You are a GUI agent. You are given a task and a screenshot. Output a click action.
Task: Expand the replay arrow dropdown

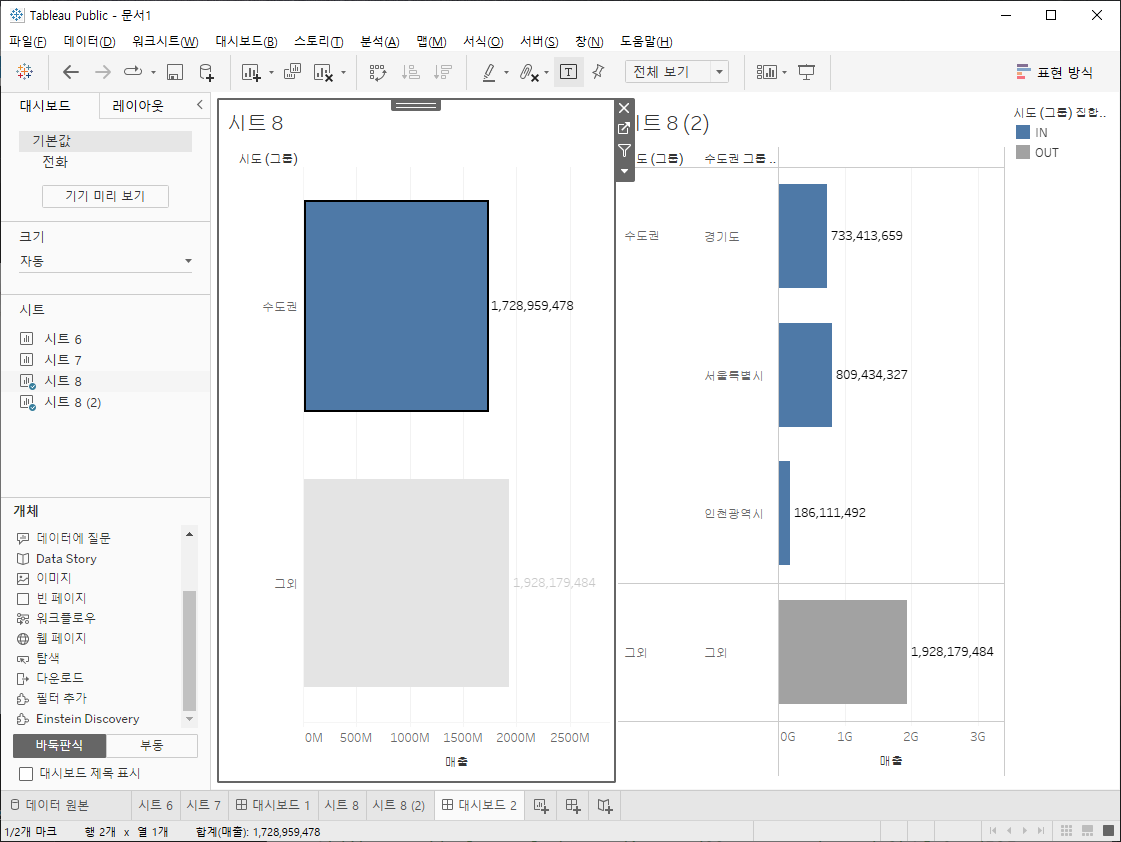pyautogui.click(x=153, y=72)
